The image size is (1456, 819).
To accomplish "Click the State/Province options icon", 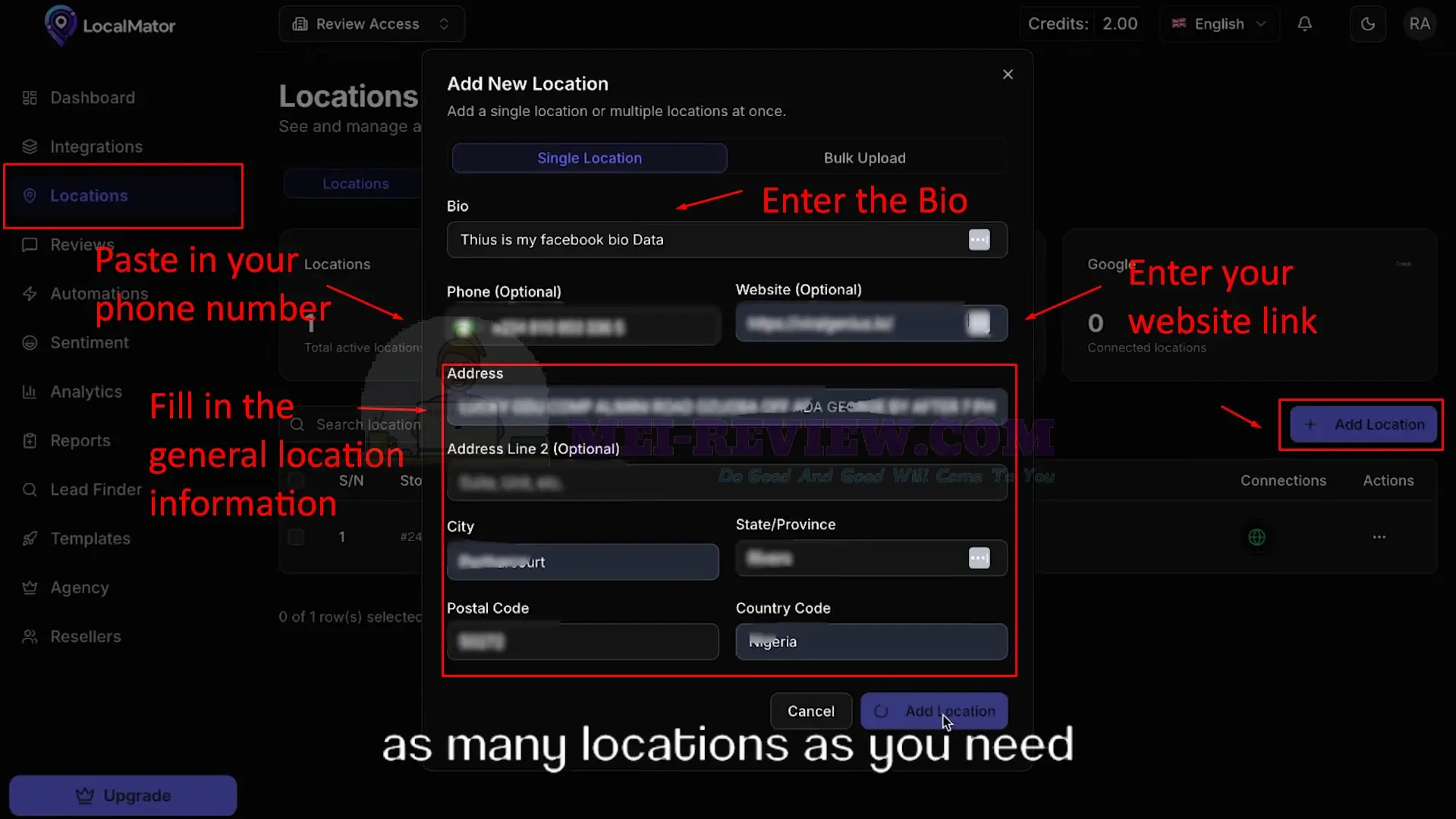I will [979, 559].
